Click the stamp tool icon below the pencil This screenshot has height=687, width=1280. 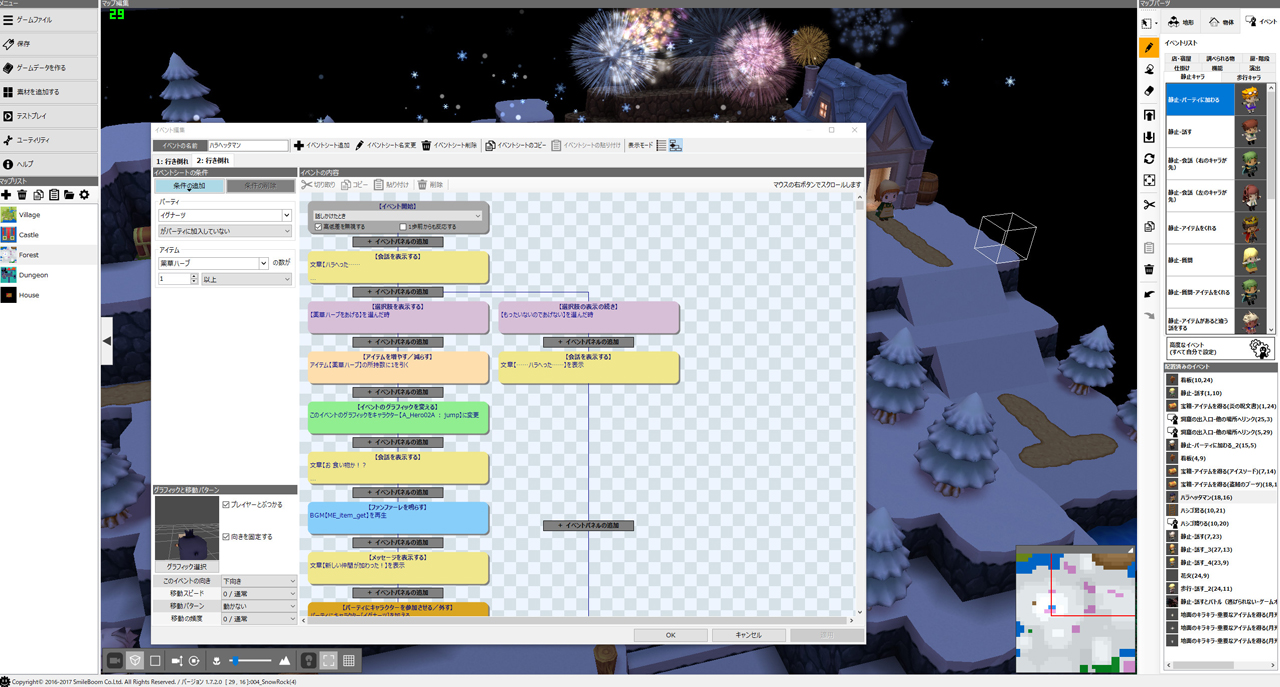tap(1149, 69)
